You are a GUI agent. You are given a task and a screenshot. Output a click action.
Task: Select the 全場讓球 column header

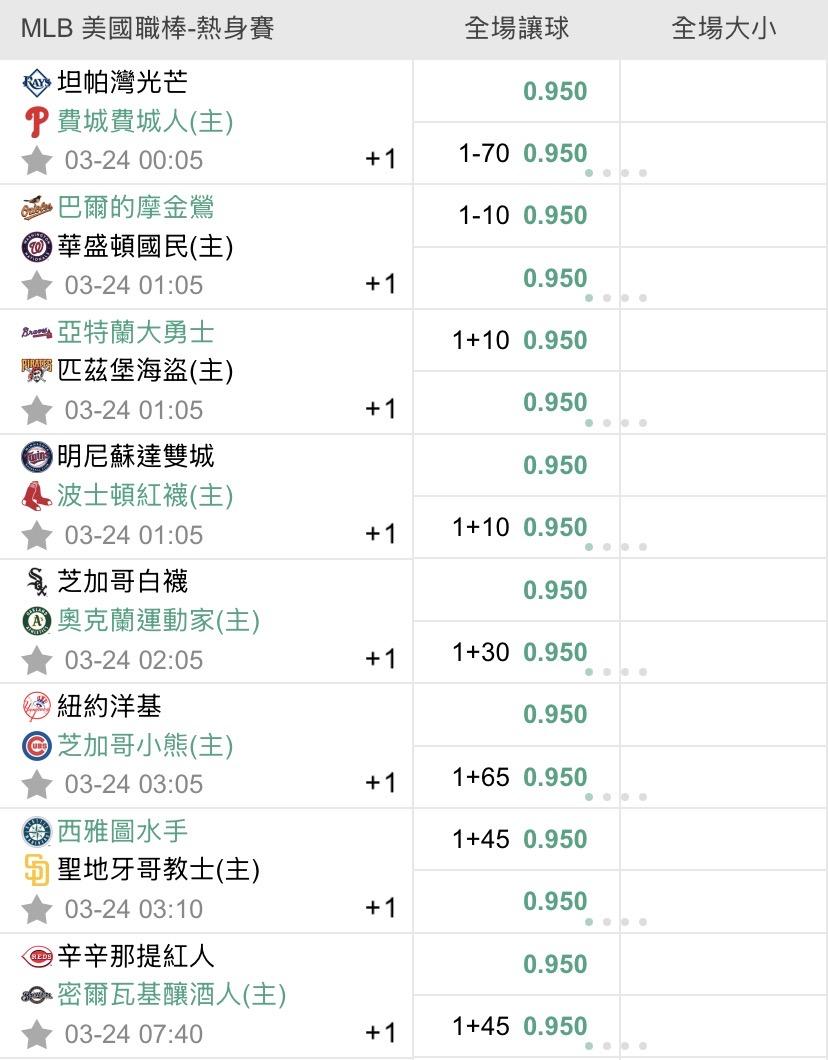click(517, 29)
